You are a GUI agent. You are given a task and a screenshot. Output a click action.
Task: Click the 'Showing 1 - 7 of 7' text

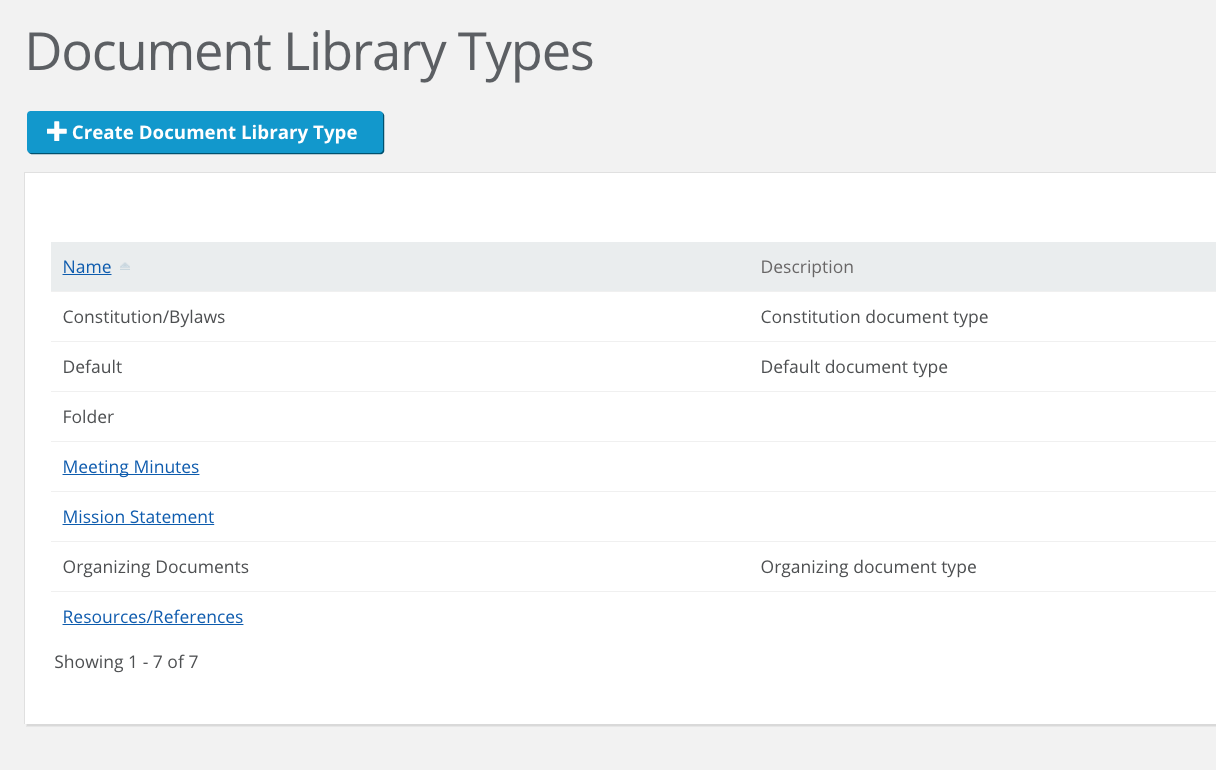tap(126, 662)
